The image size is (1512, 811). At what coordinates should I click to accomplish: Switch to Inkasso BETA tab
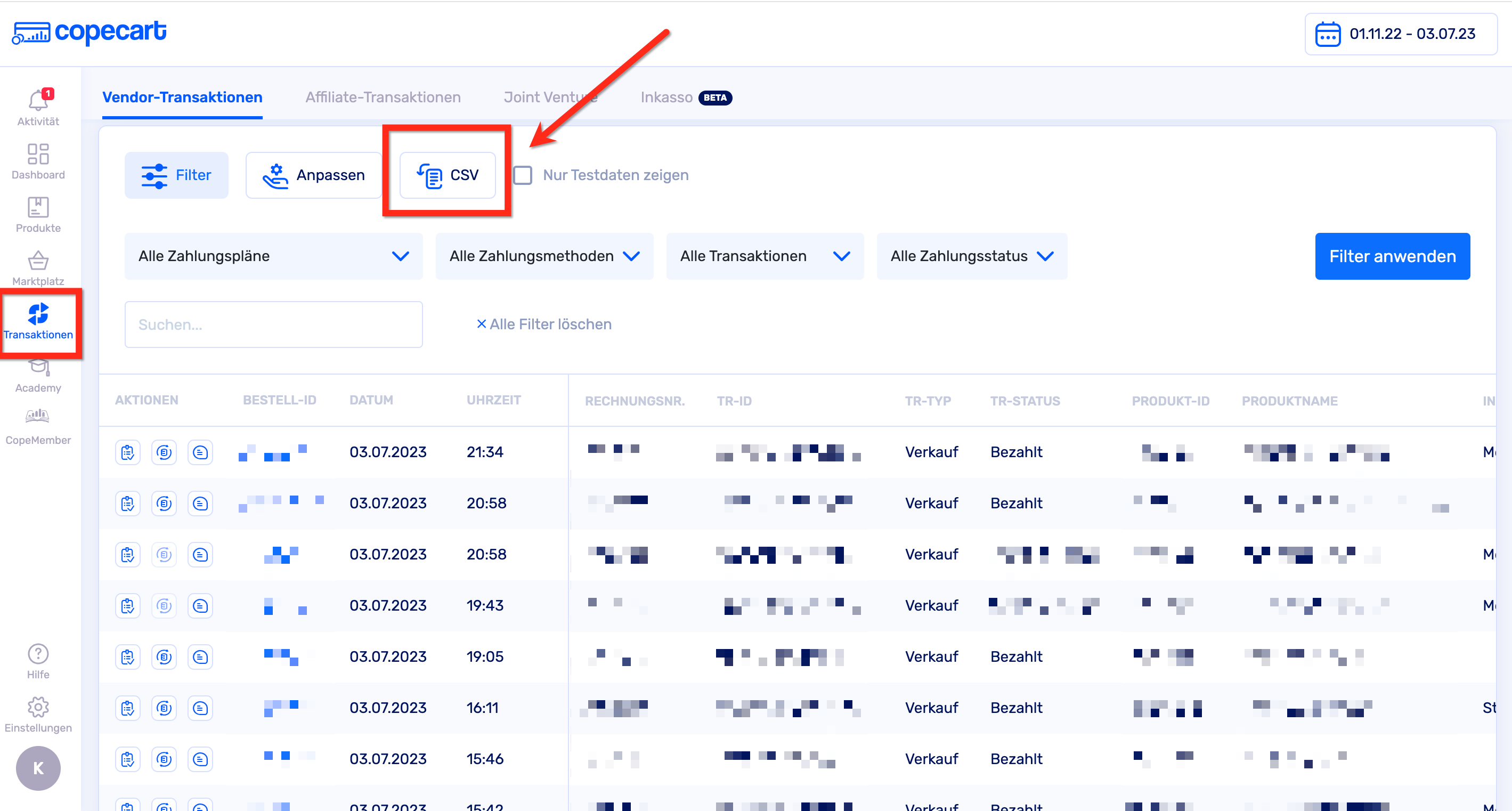coord(685,97)
